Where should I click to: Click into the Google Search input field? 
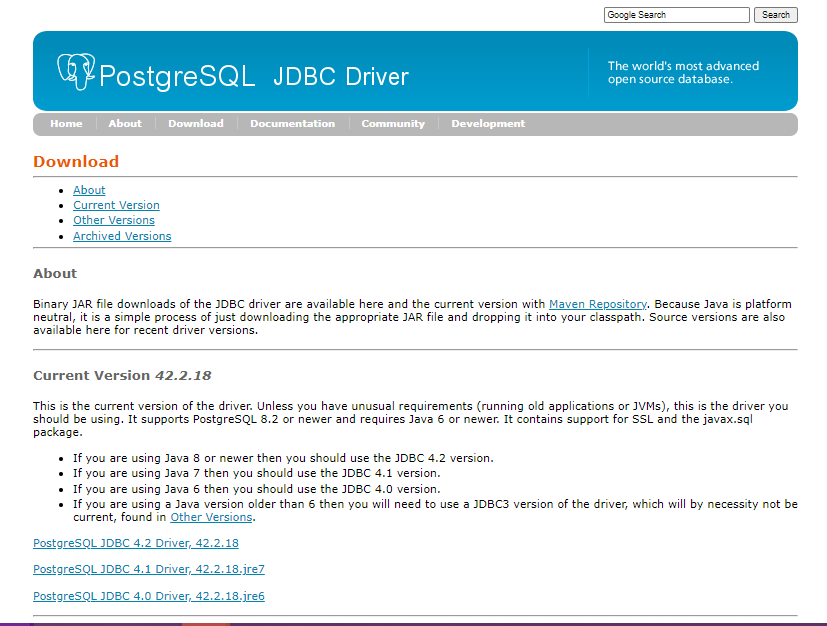676,14
